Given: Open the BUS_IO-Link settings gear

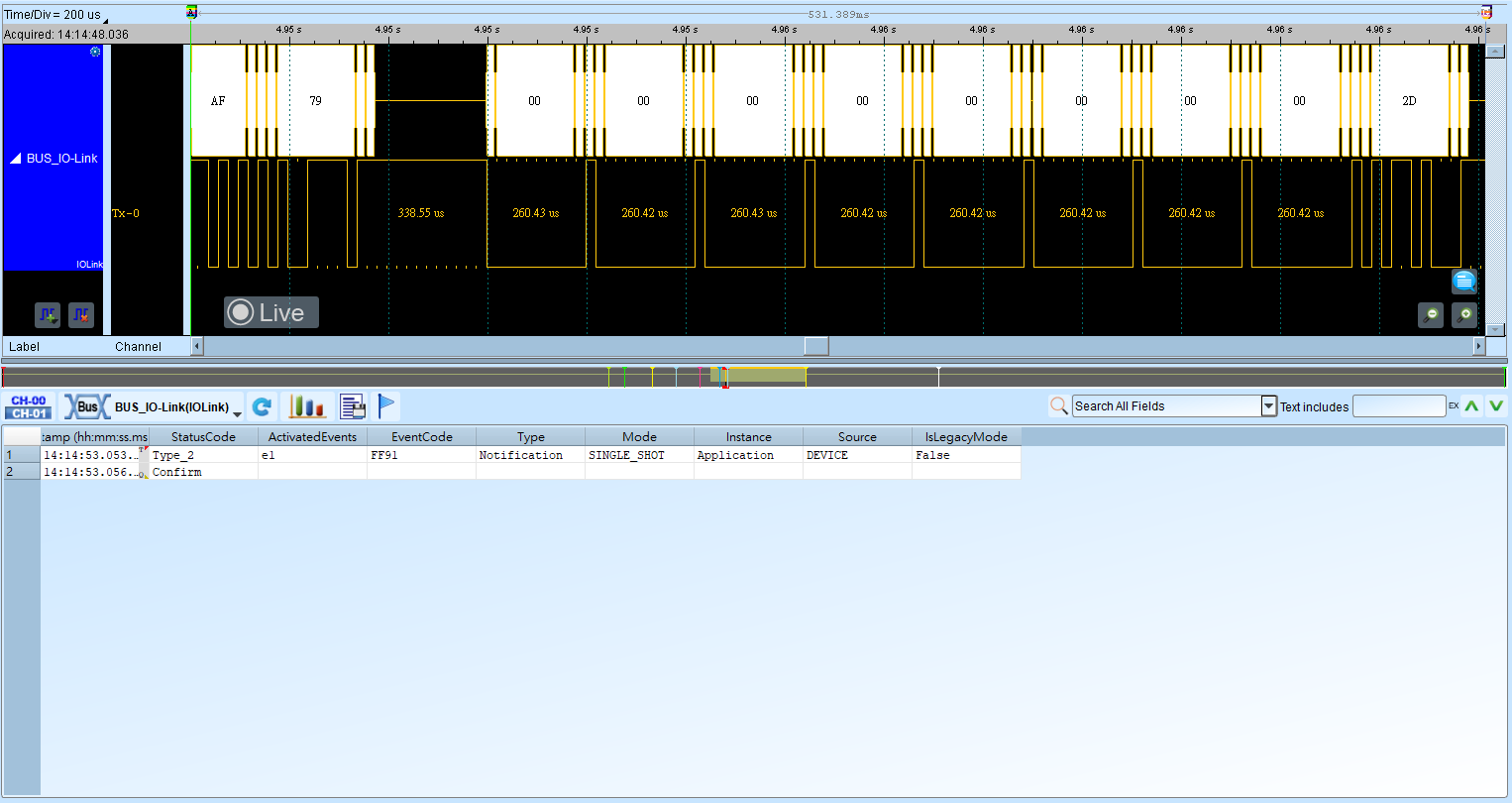Looking at the screenshot, I should coord(95,52).
